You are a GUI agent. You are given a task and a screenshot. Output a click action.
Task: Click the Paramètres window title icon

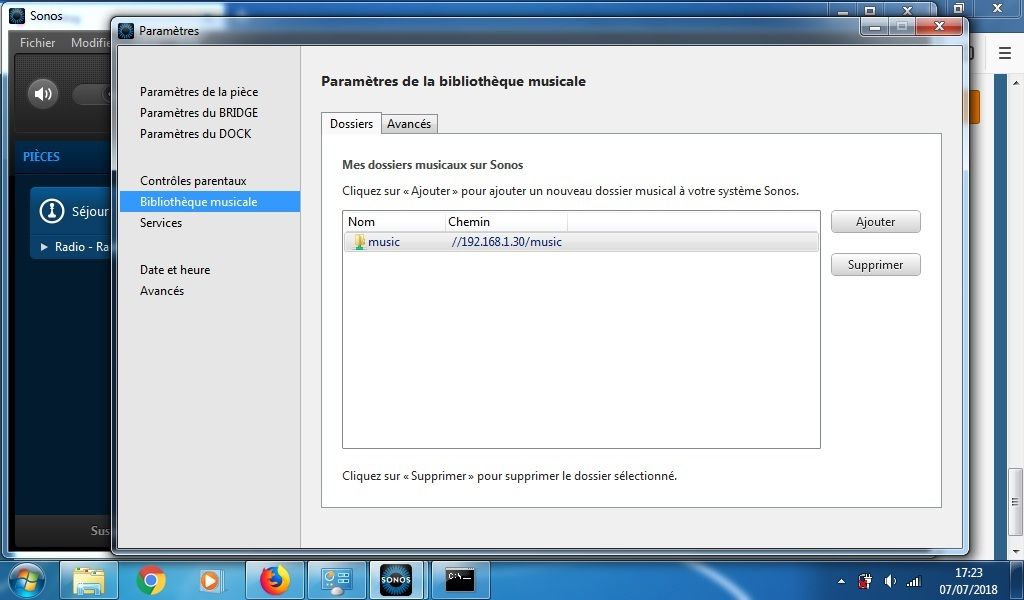126,31
